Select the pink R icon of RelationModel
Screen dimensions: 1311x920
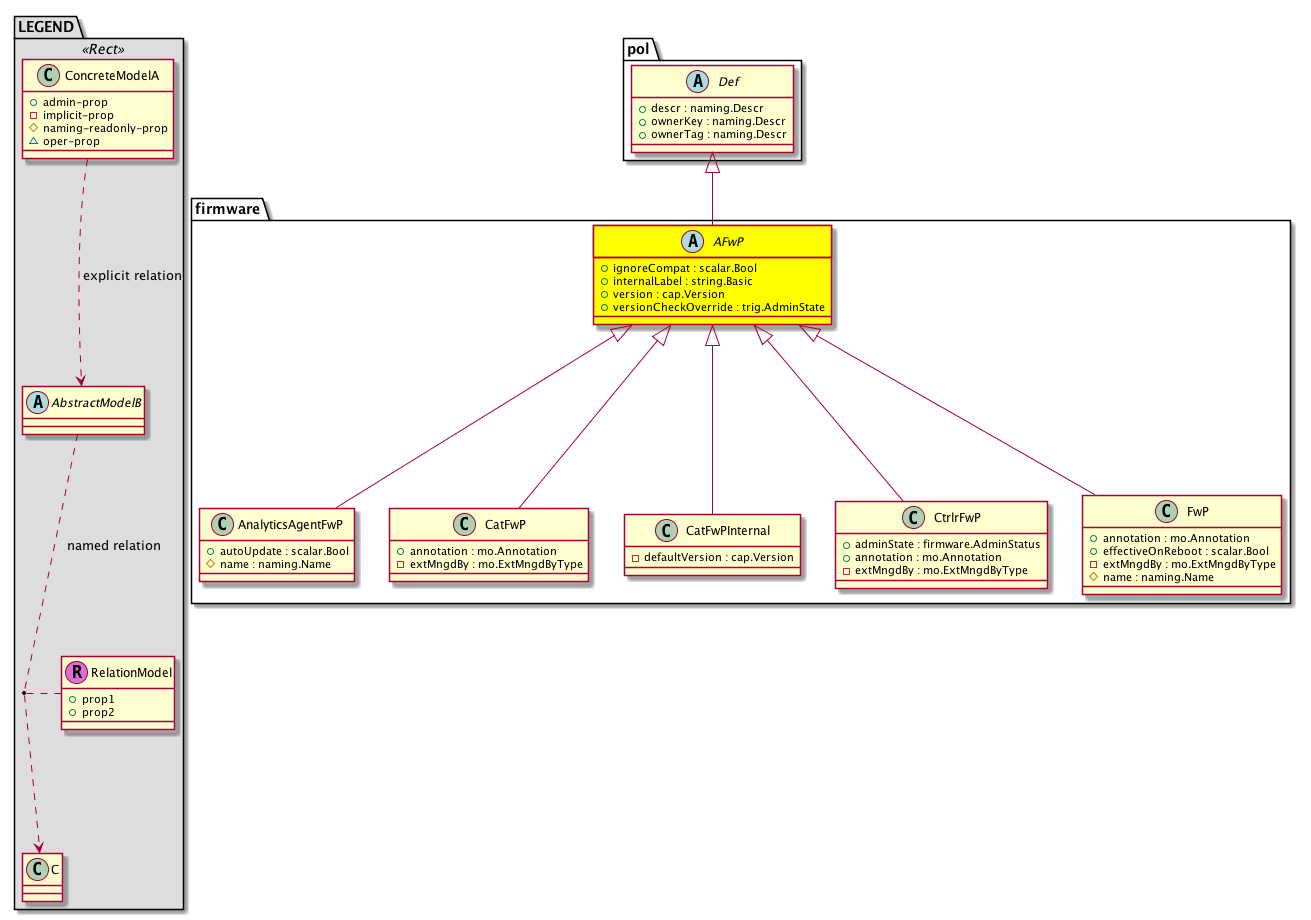point(76,673)
